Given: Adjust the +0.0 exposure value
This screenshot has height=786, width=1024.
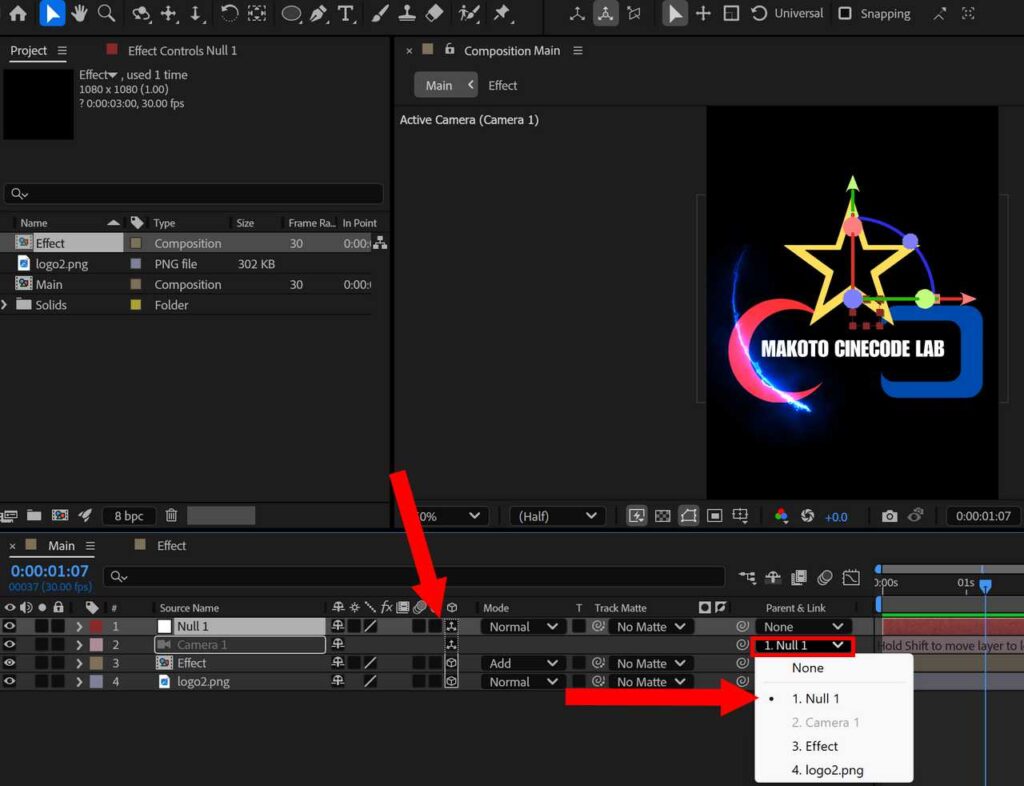Looking at the screenshot, I should pyautogui.click(x=836, y=517).
